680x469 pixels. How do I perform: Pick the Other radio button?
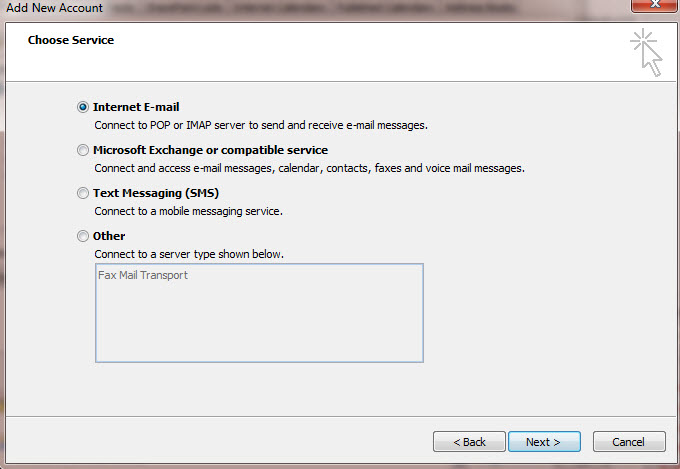[82, 236]
